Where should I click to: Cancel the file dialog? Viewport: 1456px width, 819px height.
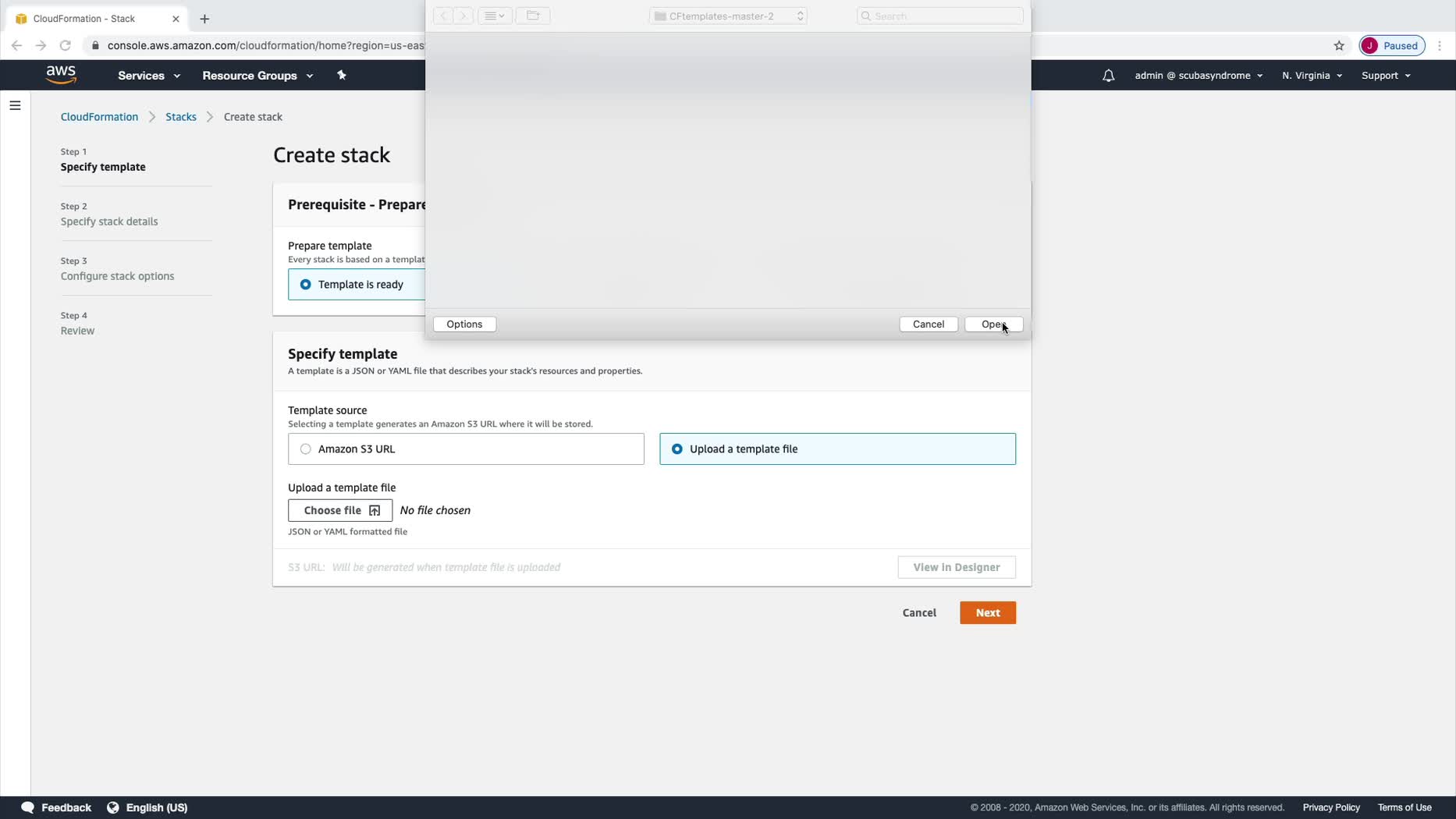[929, 324]
